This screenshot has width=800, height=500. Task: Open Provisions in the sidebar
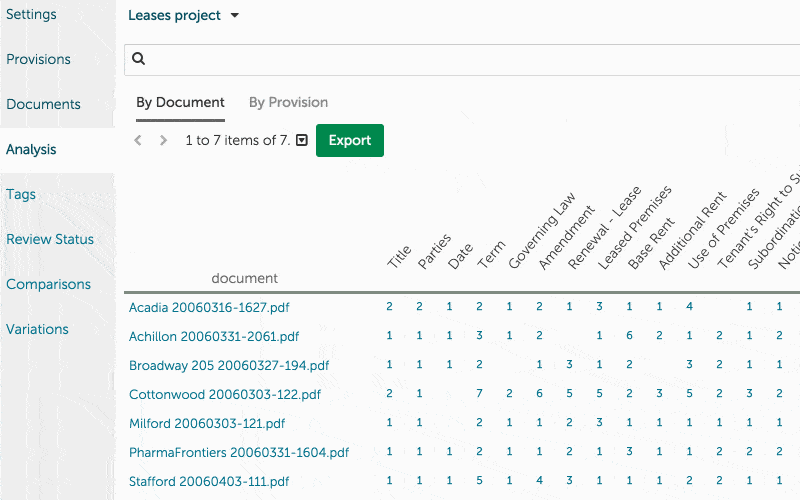click(x=38, y=59)
